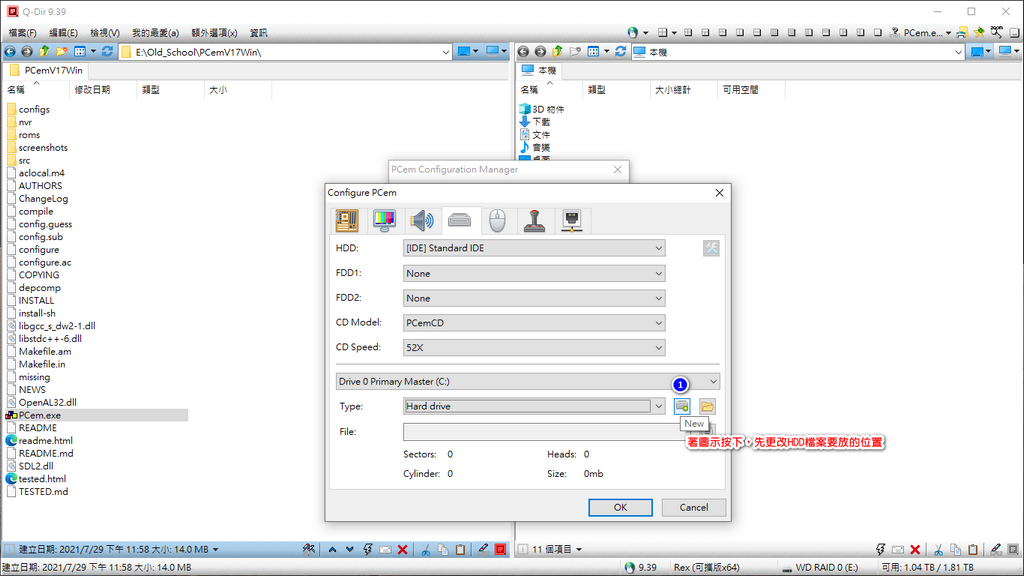
Task: Open the CD Speed dropdown
Action: 534,347
